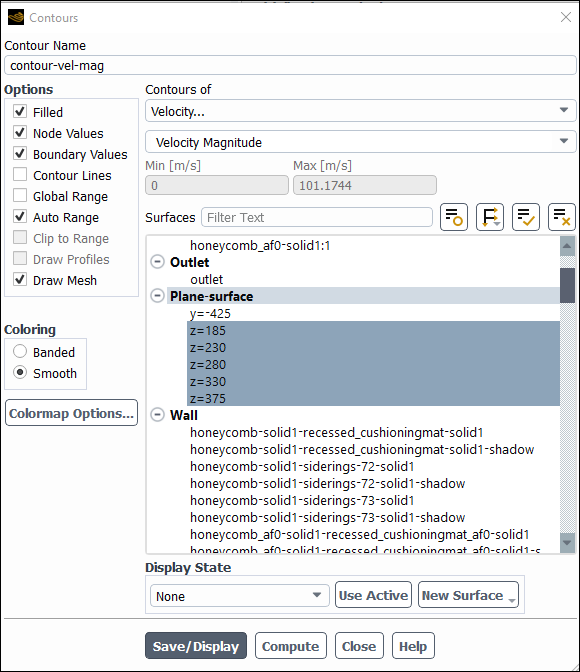
Task: Select the y=-425 plane surface
Action: tap(210, 313)
